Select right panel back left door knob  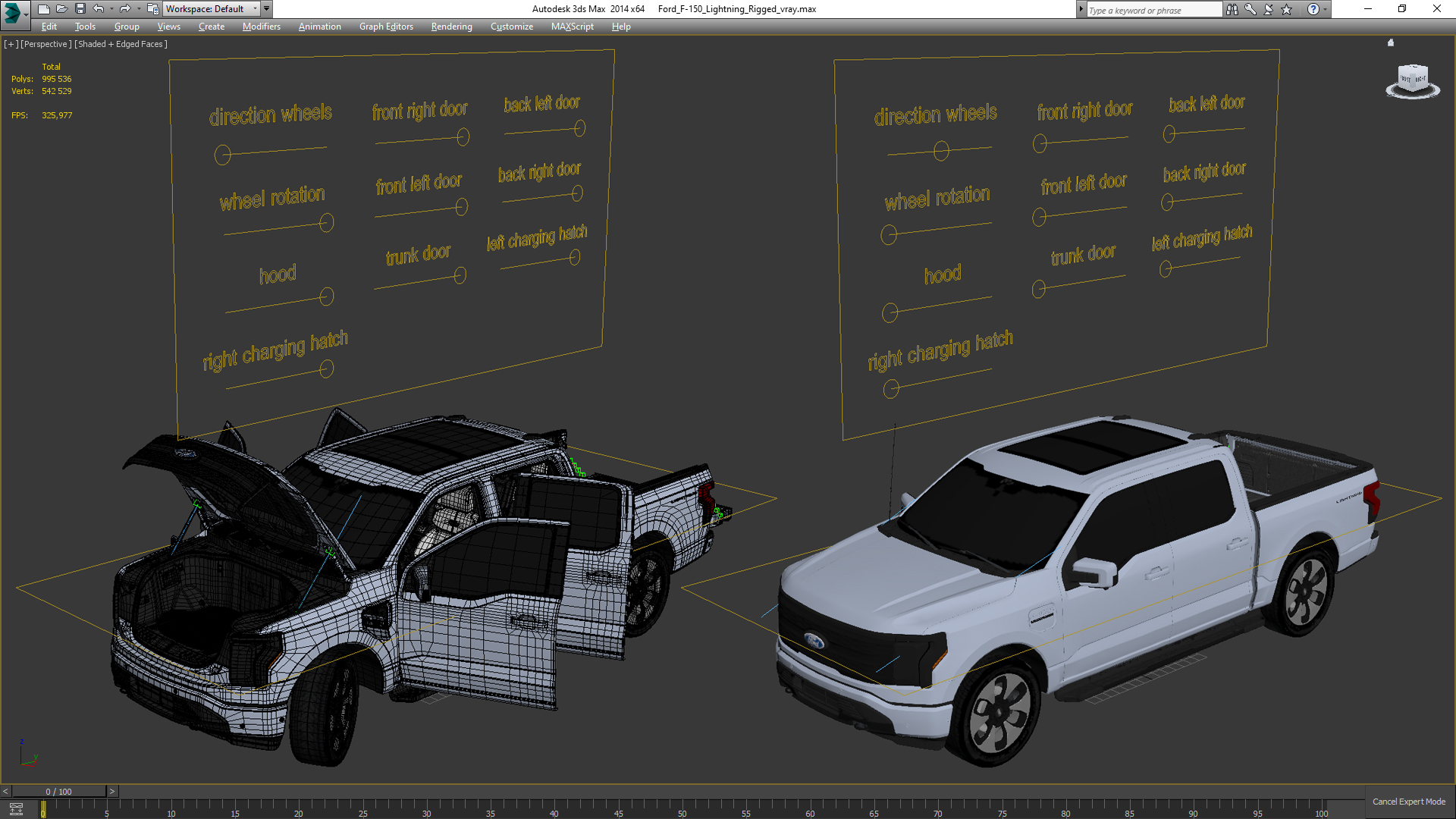1169,134
